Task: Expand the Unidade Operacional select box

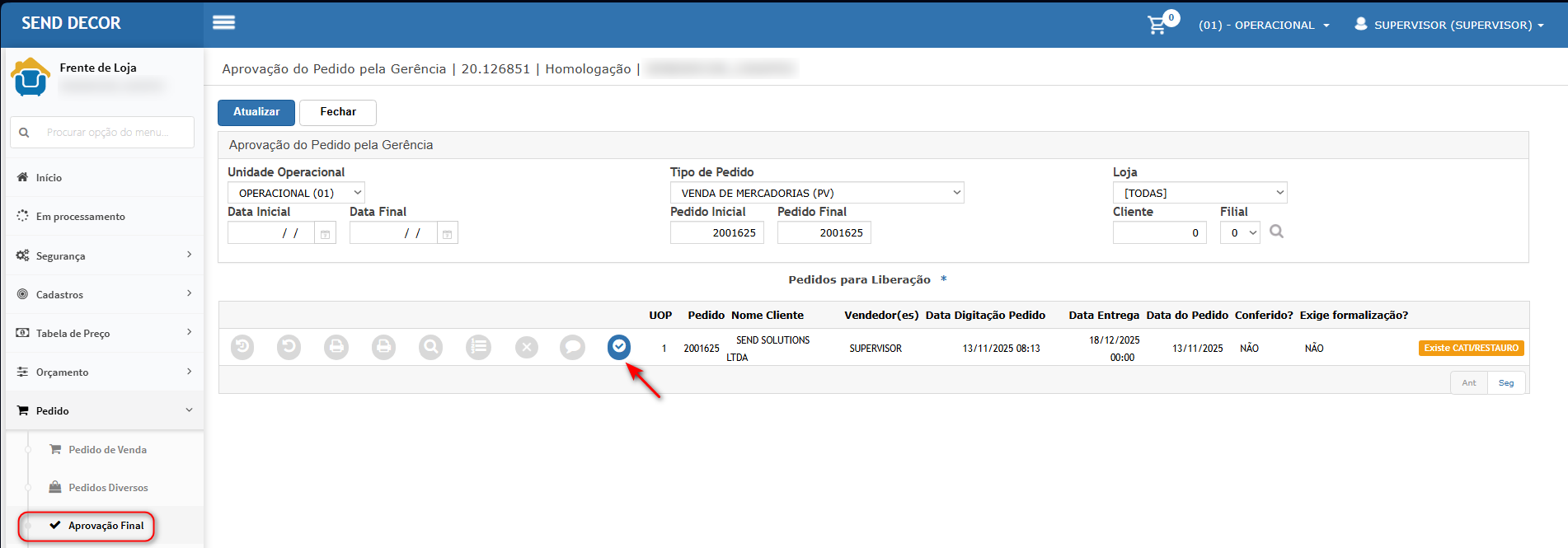Action: (x=296, y=193)
